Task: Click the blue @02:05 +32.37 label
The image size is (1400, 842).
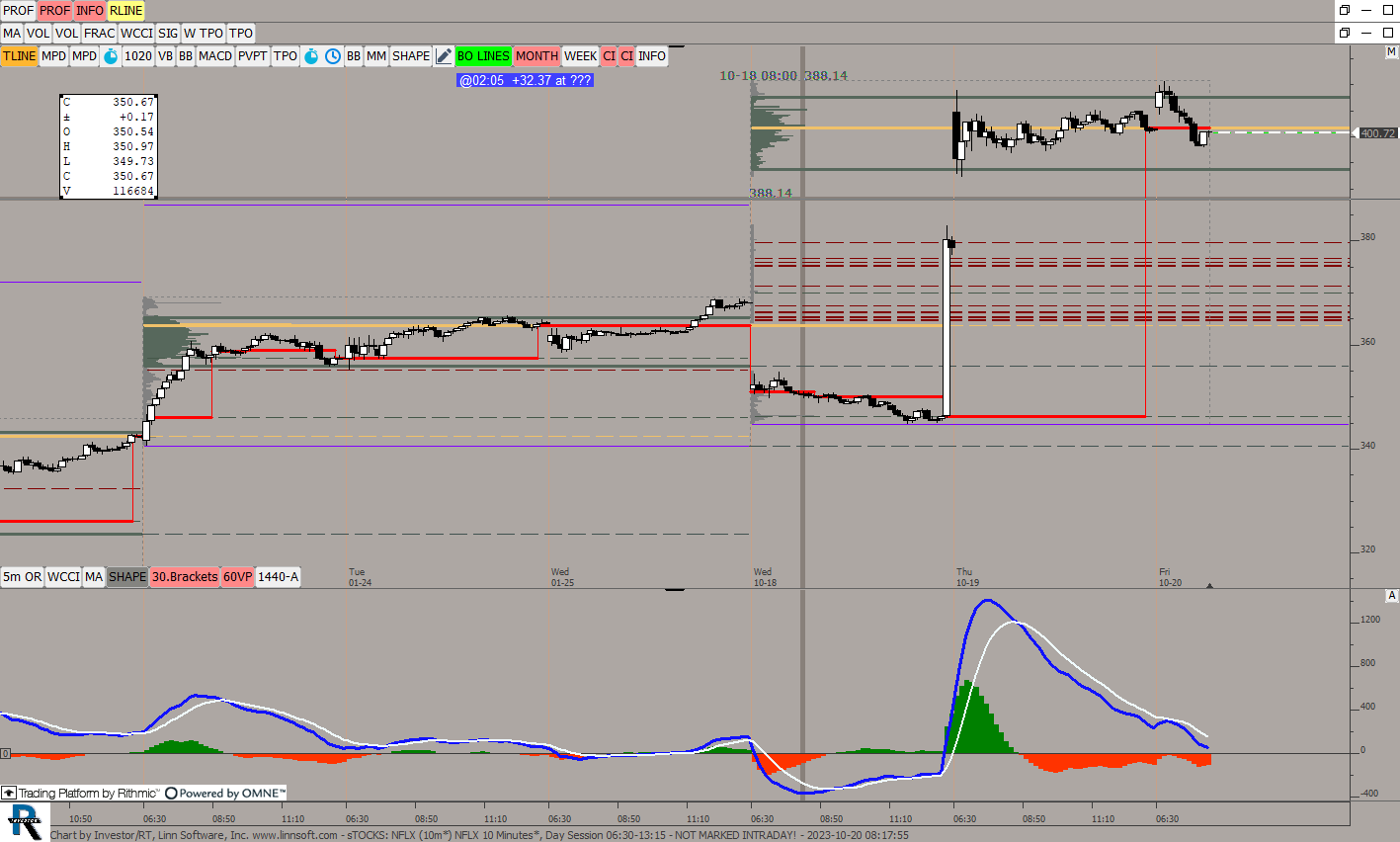Action: click(x=525, y=80)
